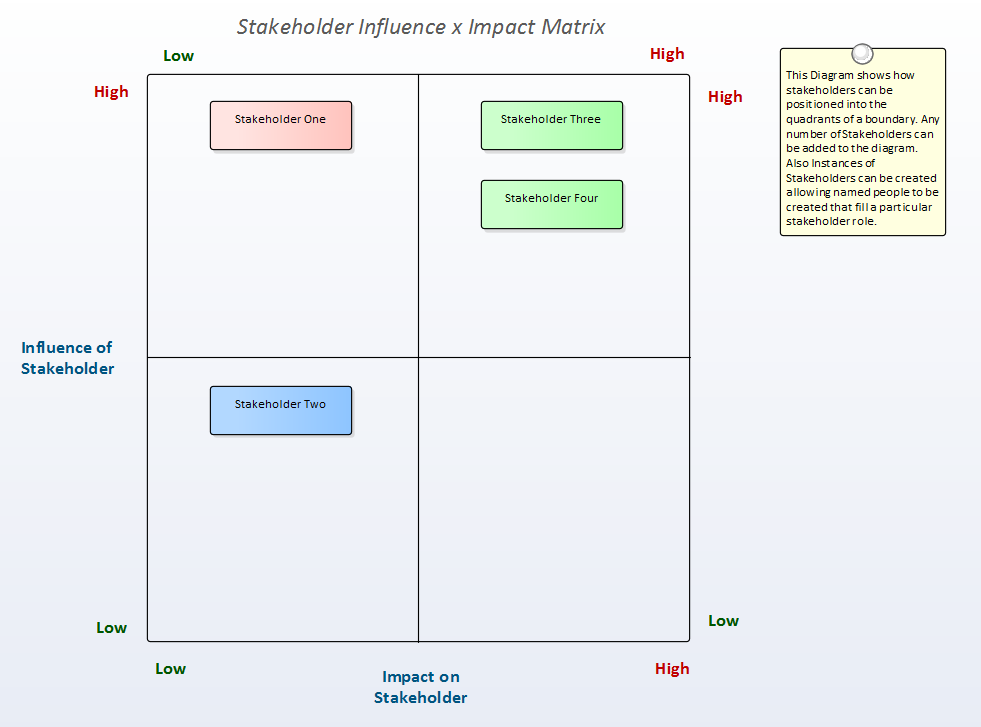Viewport: 981px width, 727px height.
Task: Select the Stakeholder Two blue box
Action: pyautogui.click(x=281, y=411)
